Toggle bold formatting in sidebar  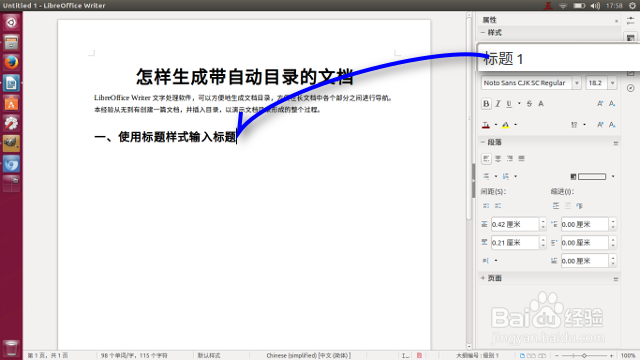coord(486,104)
